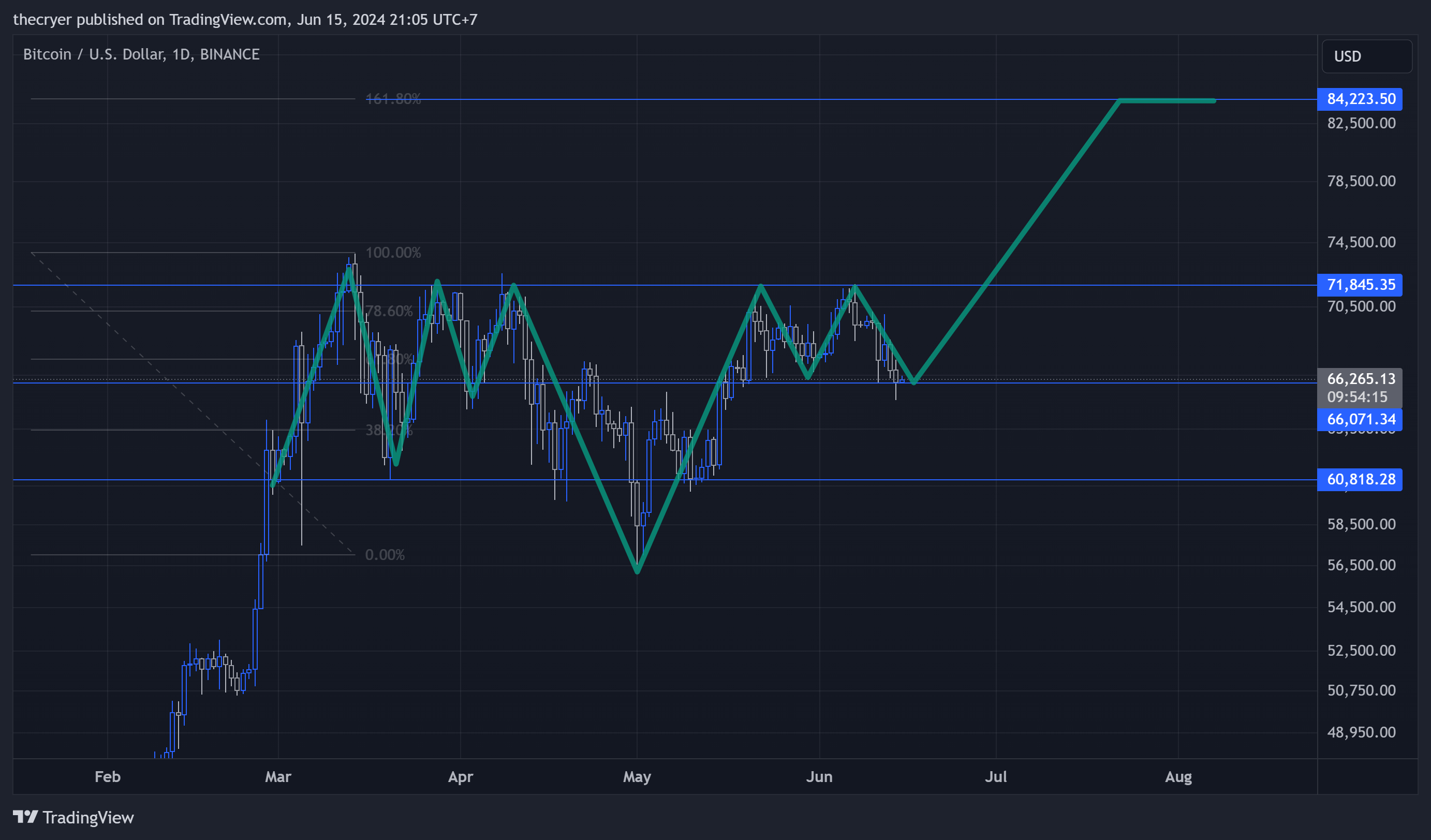Click the Jul label on time axis
The width and height of the screenshot is (1431, 840).
coord(996,776)
